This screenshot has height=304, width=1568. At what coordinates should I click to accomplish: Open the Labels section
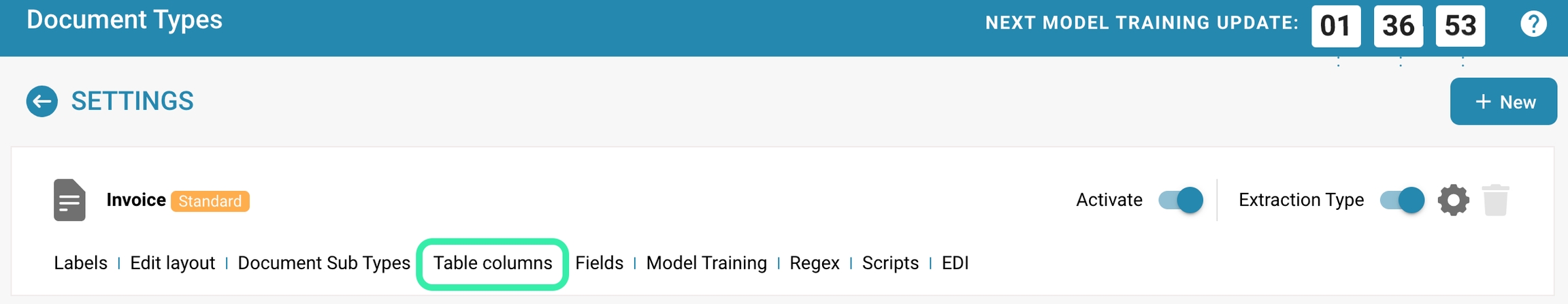click(80, 263)
